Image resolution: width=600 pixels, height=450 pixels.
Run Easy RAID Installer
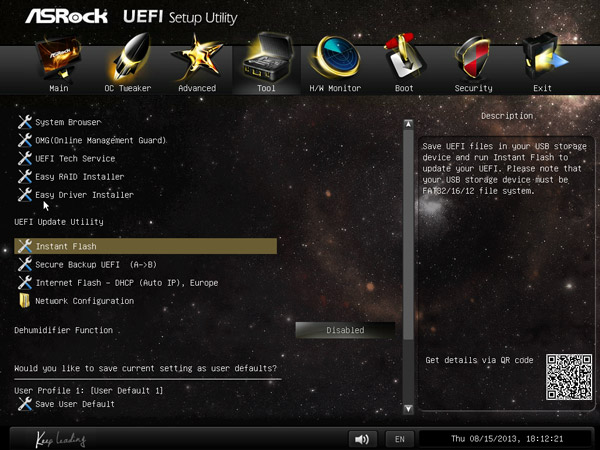[x=80, y=176]
